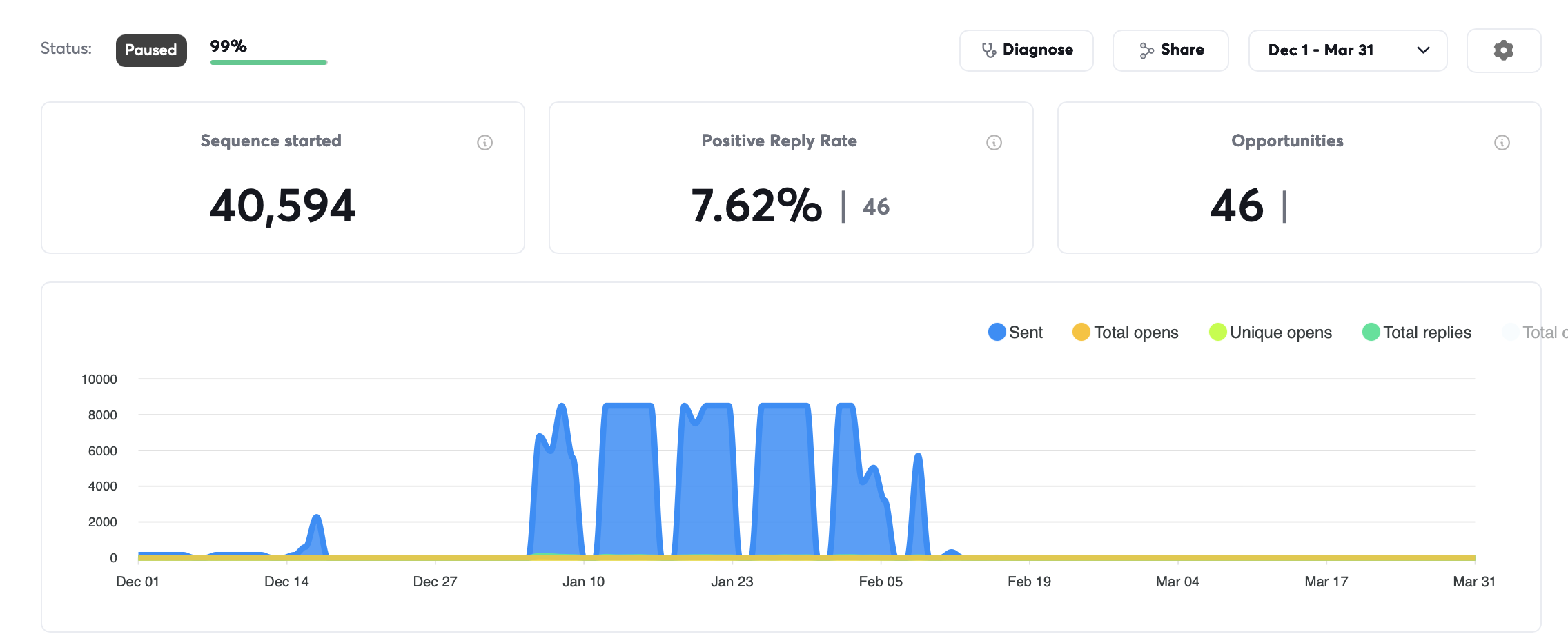Toggle Unique opens legend series
This screenshot has height=643, width=1568.
(1270, 333)
